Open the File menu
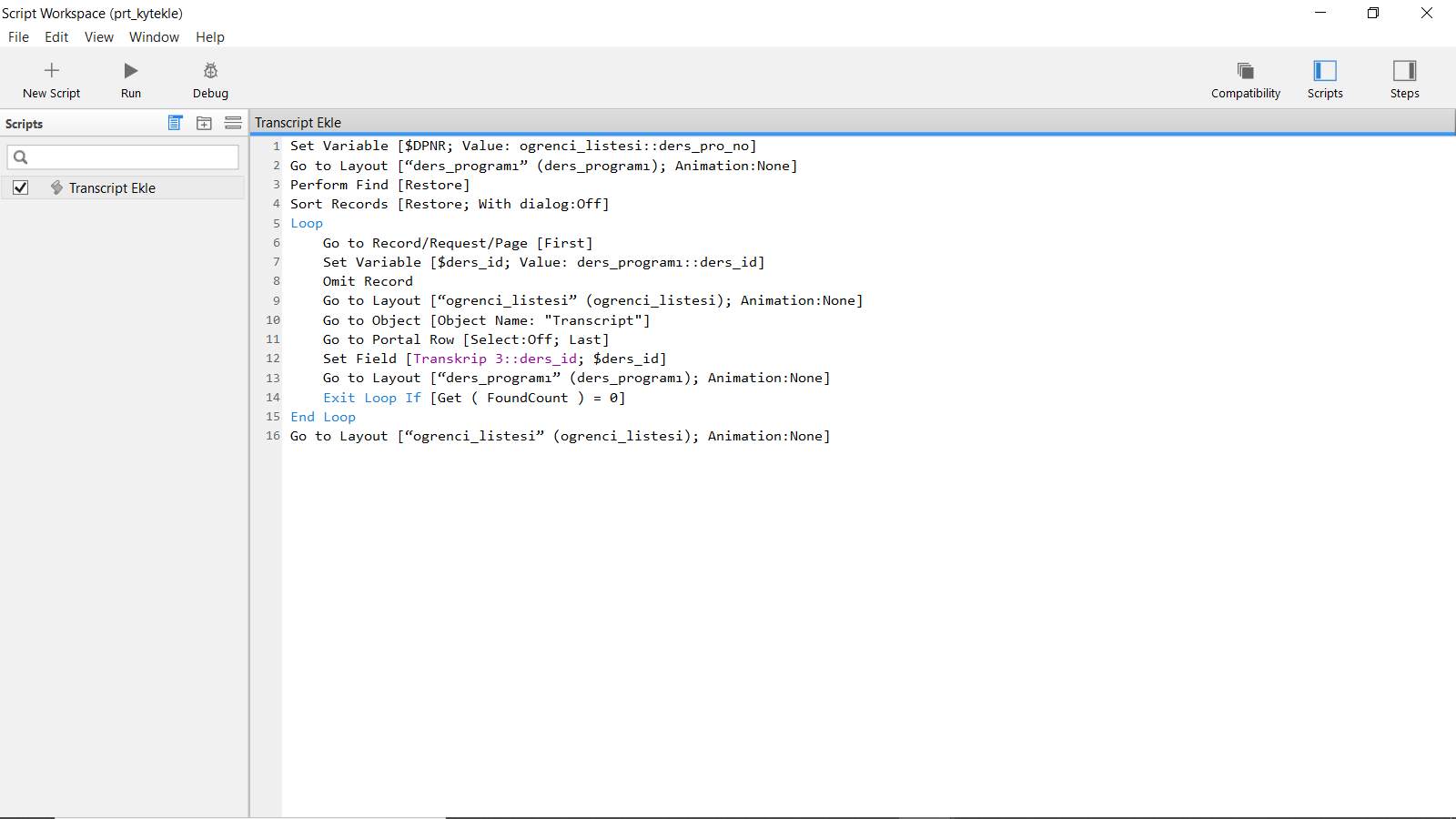The image size is (1456, 819). click(18, 37)
